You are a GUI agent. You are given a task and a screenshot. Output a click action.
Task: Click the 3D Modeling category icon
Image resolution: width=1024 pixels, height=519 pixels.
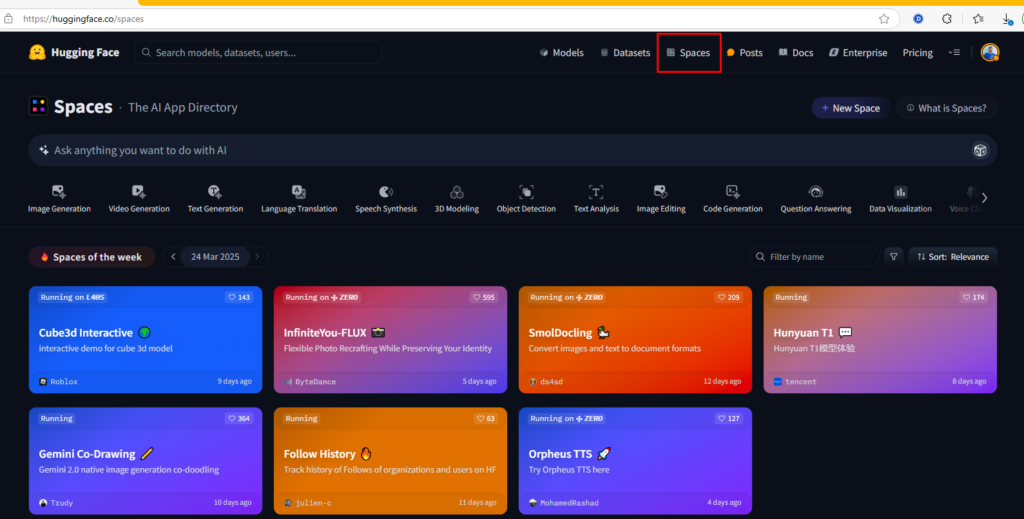pyautogui.click(x=456, y=191)
